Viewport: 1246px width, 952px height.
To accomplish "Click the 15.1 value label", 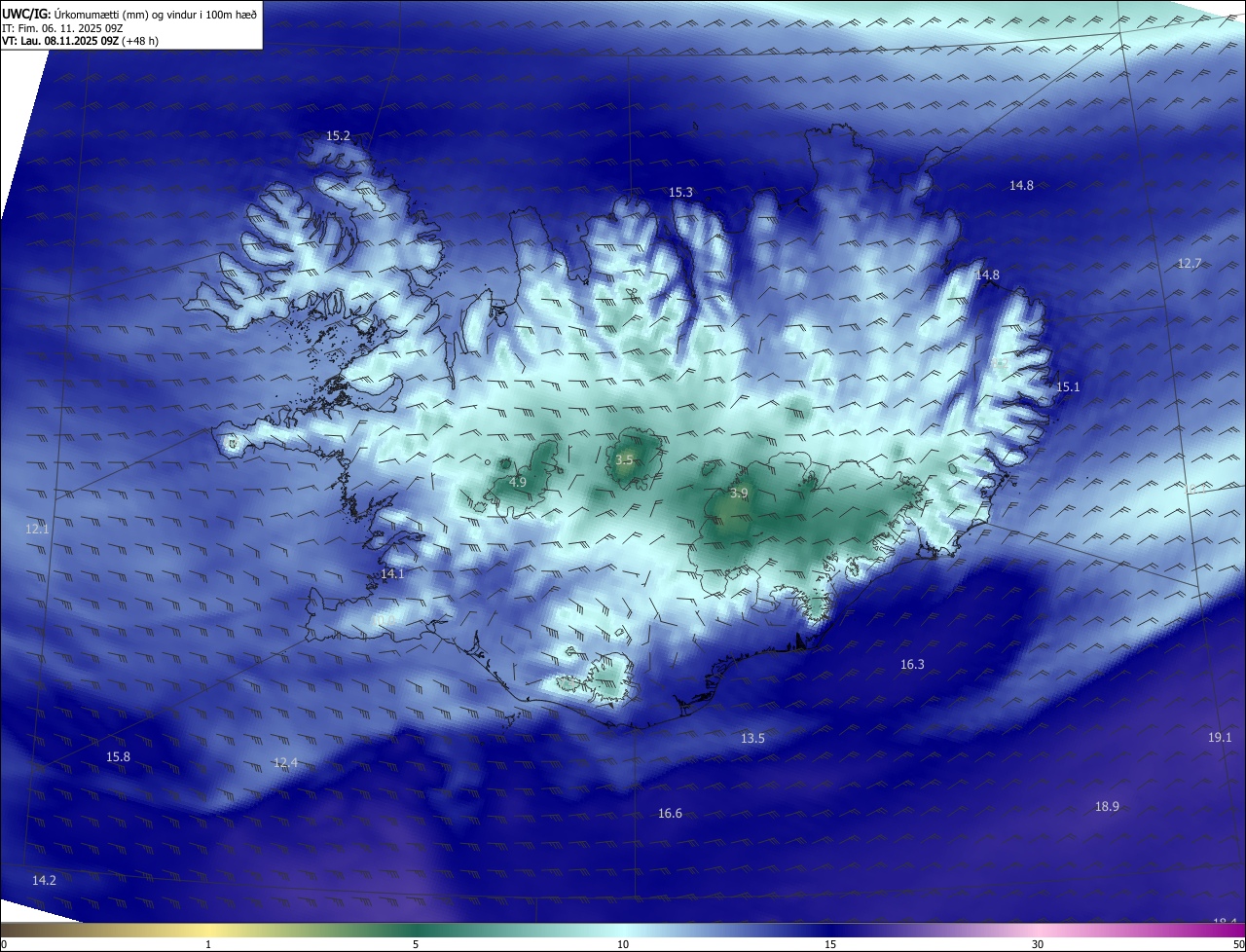I will (x=1068, y=387).
